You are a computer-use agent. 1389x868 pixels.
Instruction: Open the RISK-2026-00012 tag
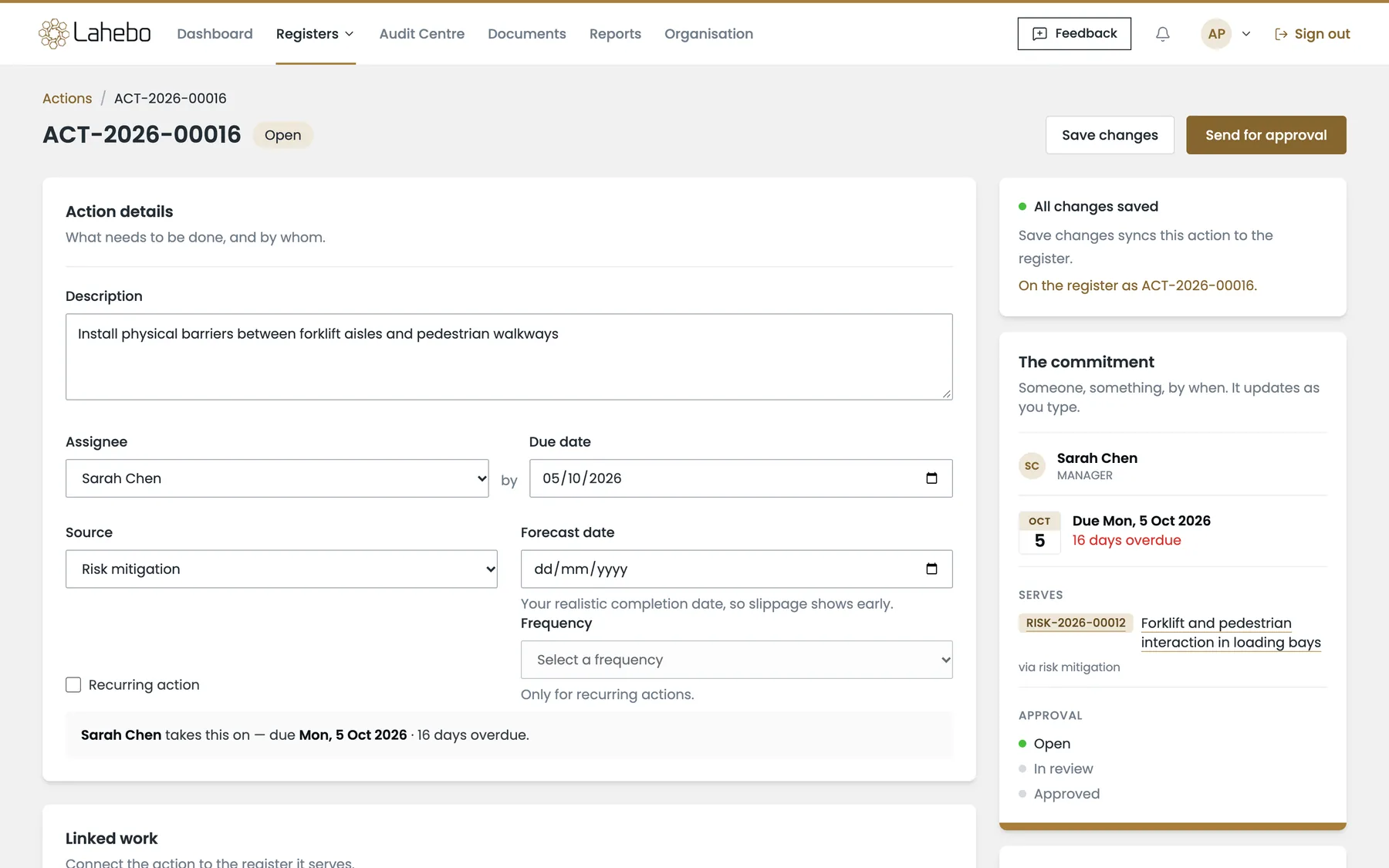(x=1076, y=623)
